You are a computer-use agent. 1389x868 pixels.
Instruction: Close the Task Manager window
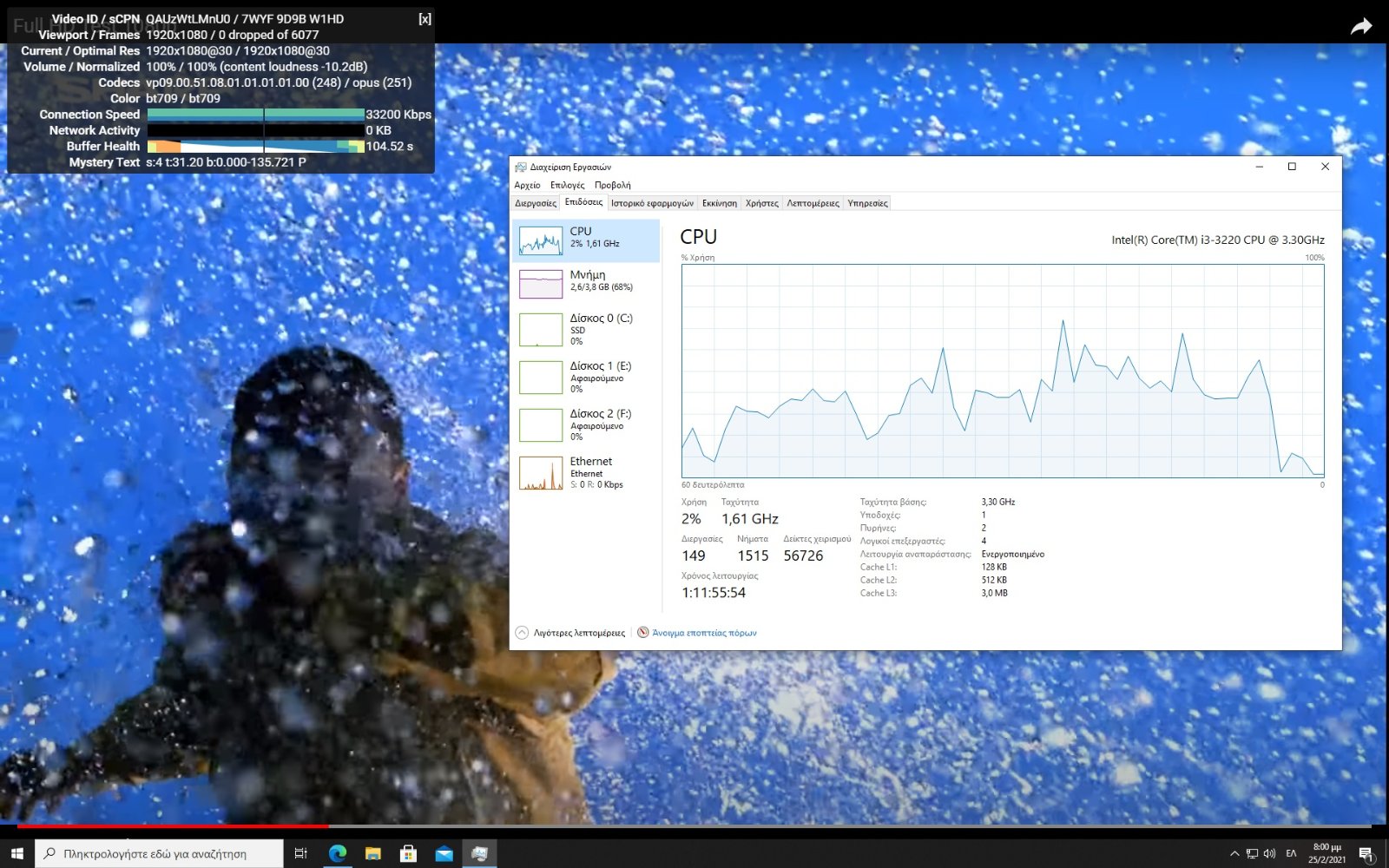(1325, 167)
